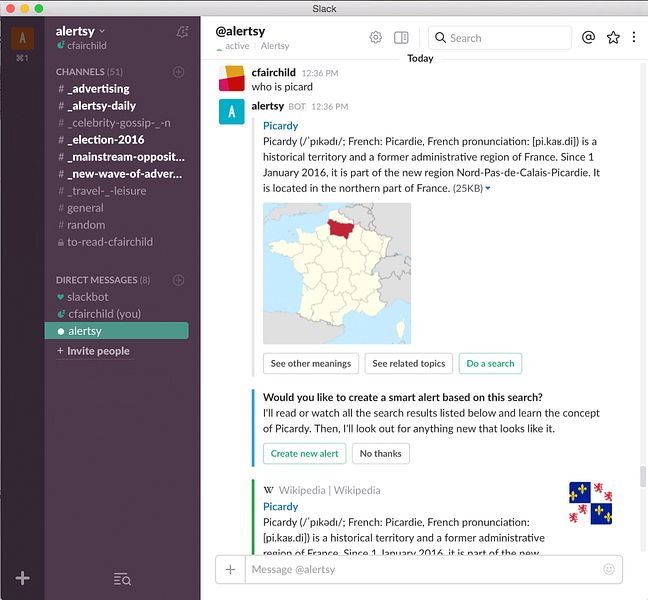Click the France map thumbnail
The width and height of the screenshot is (648, 600).
coord(337,273)
